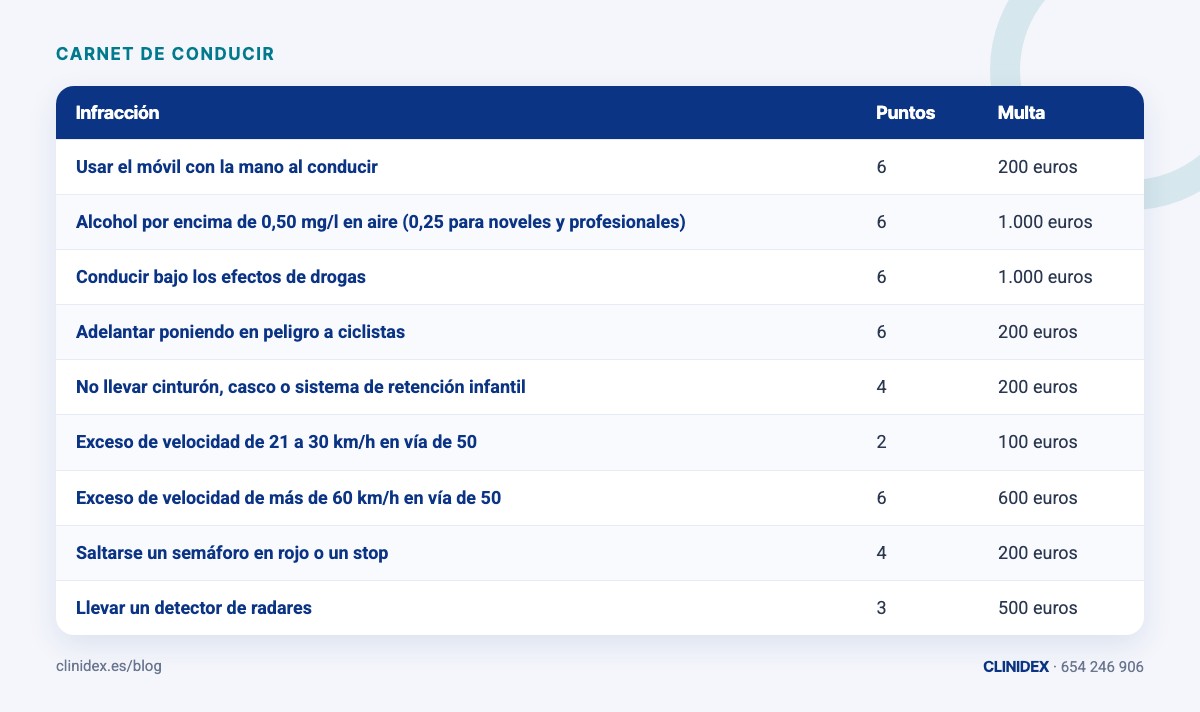Select 'Conducir bajo los efectos de drogas'
Screen dimensions: 1200x712
[x=221, y=277]
